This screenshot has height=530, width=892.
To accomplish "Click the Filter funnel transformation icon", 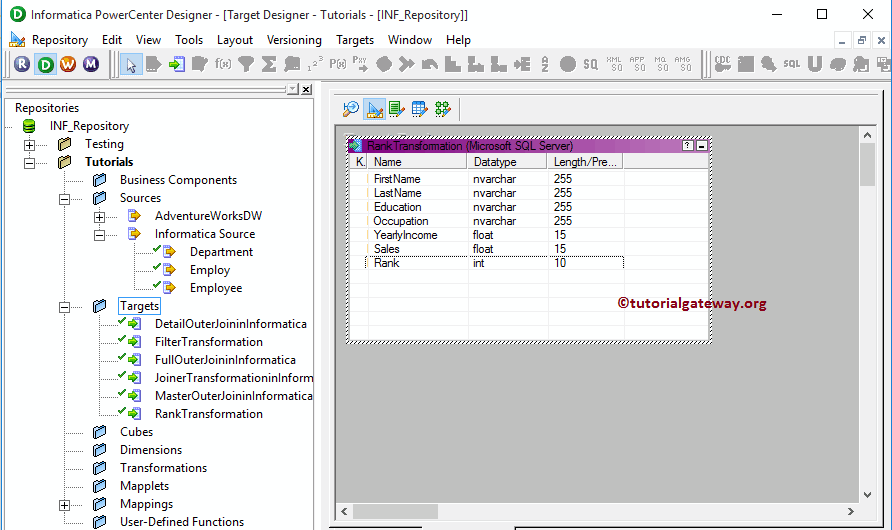I will click(x=246, y=64).
